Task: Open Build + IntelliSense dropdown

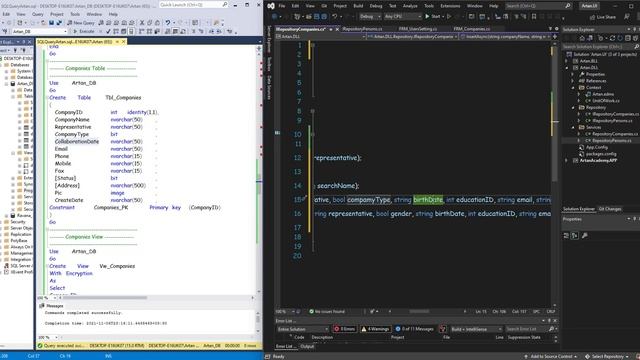Action: click(476, 329)
